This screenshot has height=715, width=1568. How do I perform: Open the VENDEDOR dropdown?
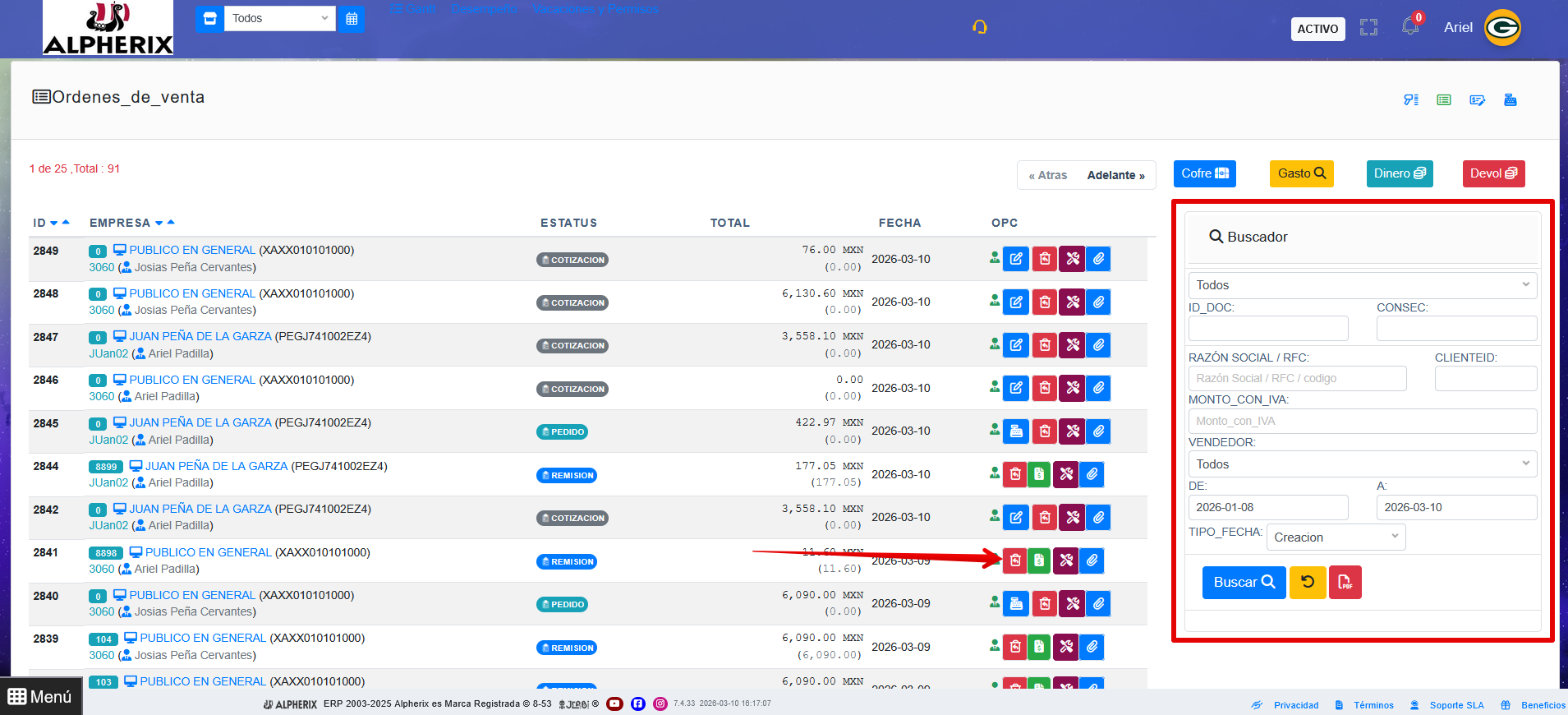(1362, 464)
